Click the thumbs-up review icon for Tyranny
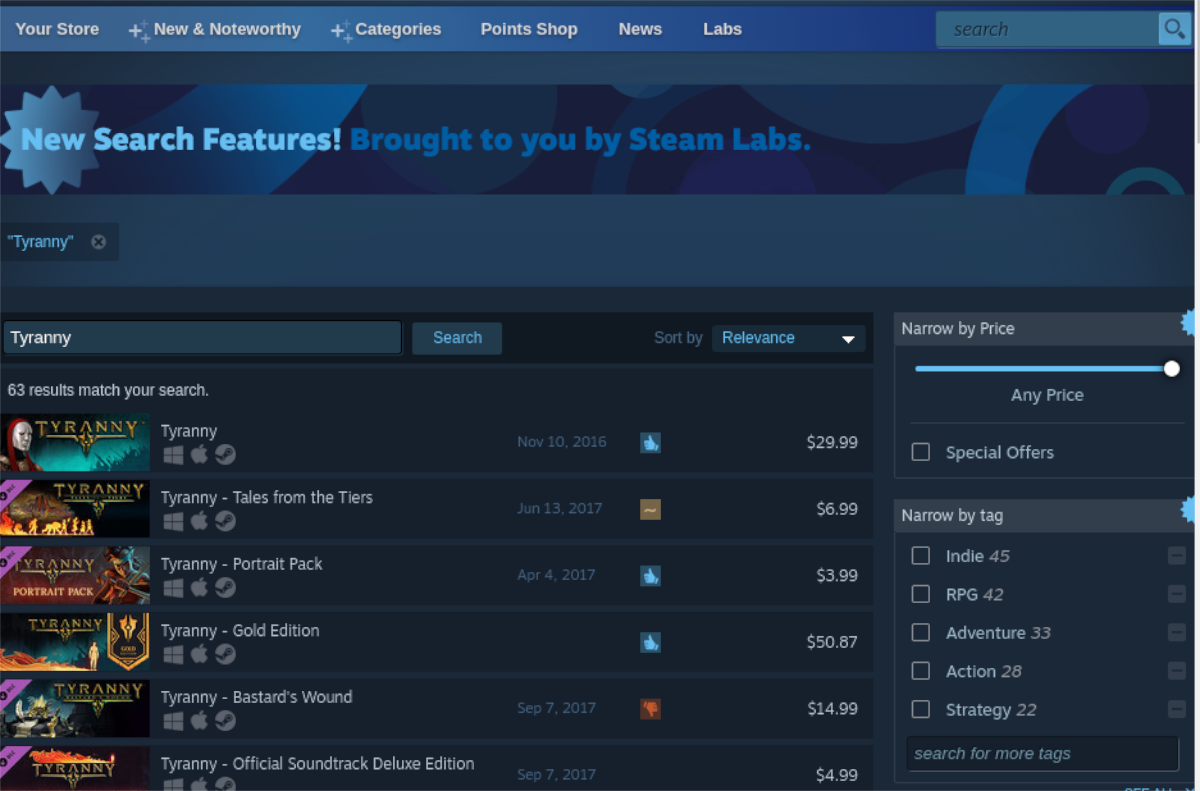This screenshot has width=1200, height=791. pos(650,442)
